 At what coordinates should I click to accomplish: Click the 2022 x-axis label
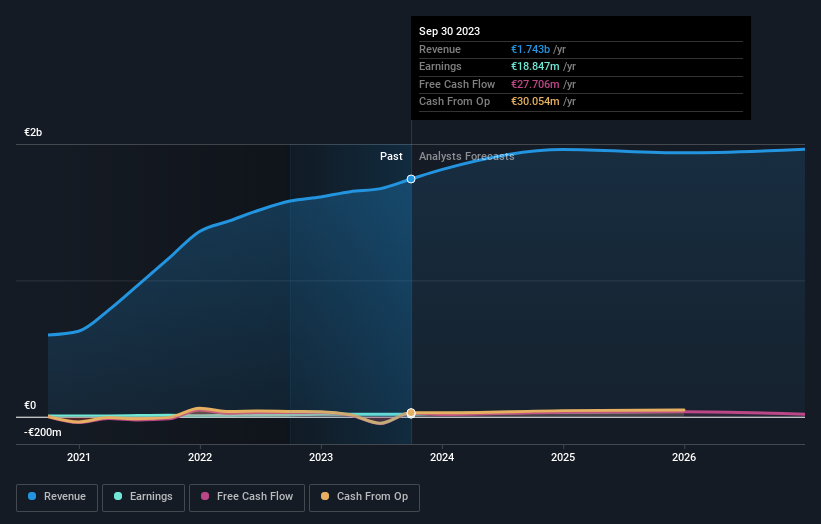200,457
